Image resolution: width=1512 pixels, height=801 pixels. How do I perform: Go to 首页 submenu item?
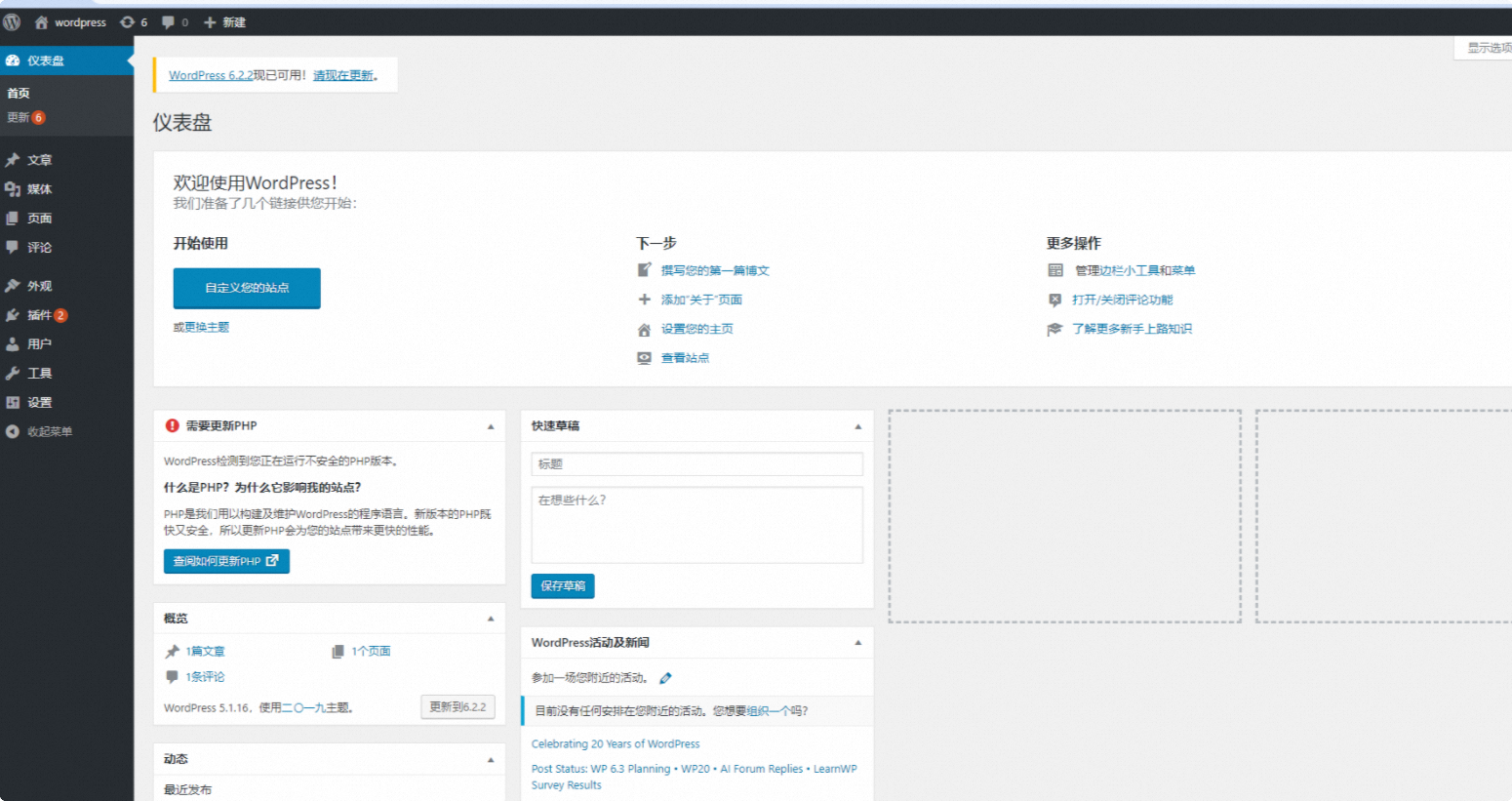19,94
